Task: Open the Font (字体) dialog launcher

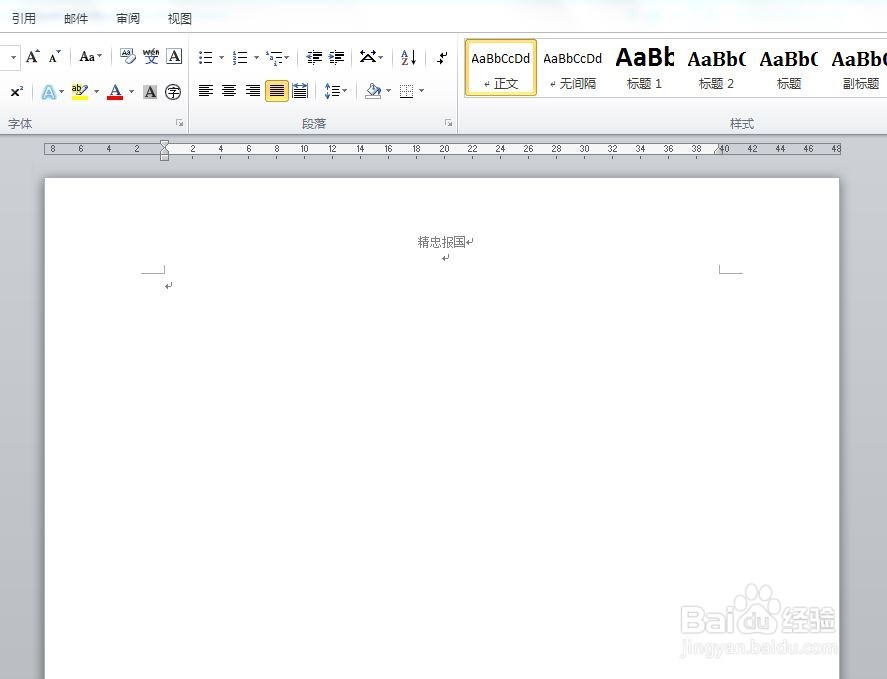Action: click(180, 123)
